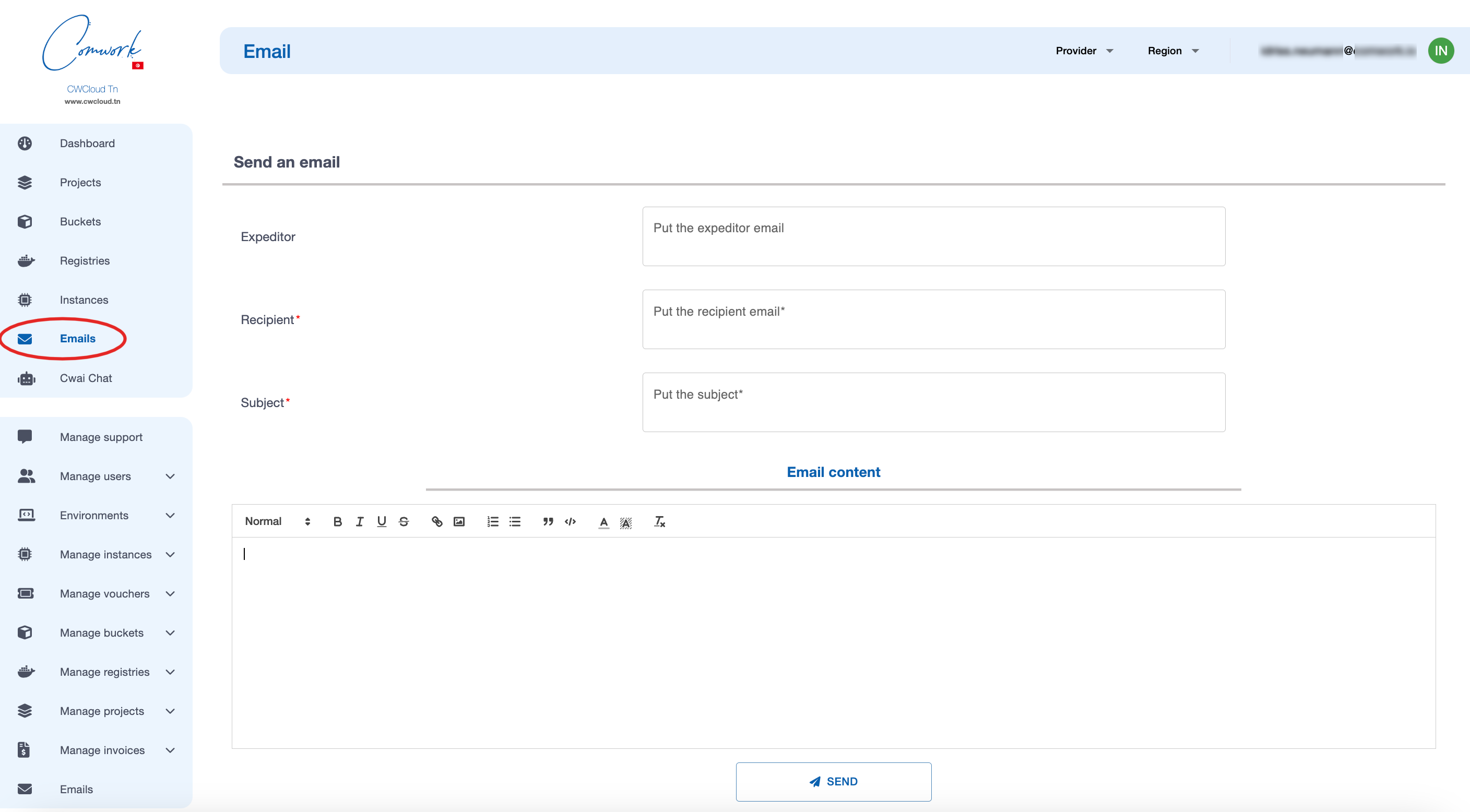Click the Clear formatting icon
The width and height of the screenshot is (1470, 812).
[x=659, y=521]
